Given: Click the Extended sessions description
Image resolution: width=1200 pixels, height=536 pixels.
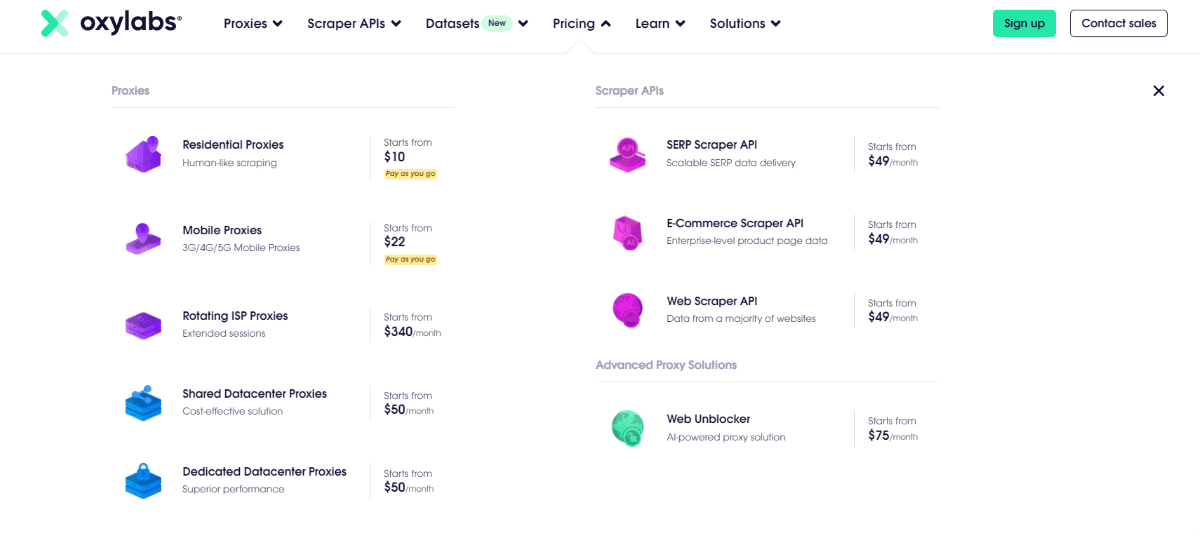Looking at the screenshot, I should [224, 334].
